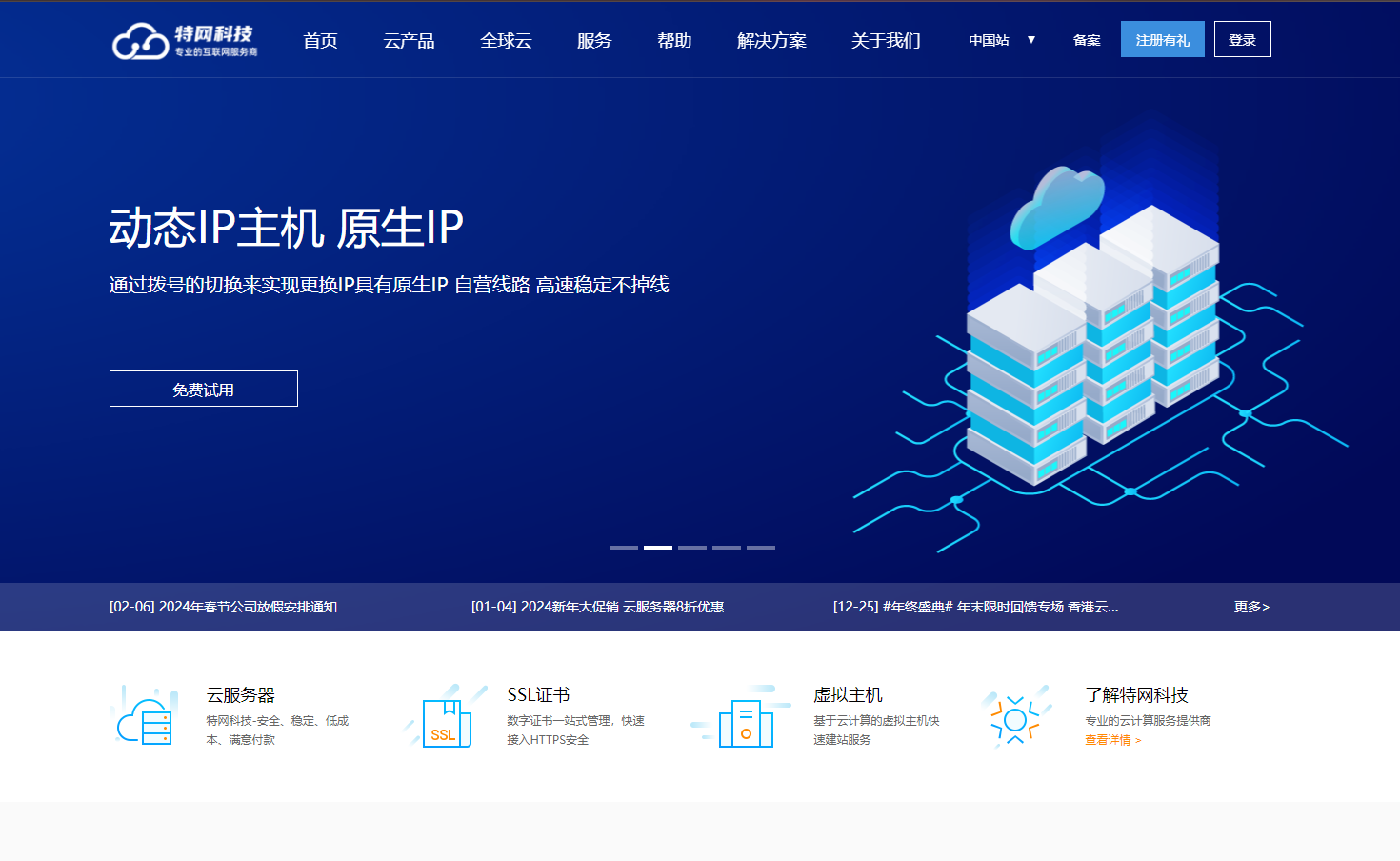The image size is (1400, 861).
Task: Open the 关于我们 menu item
Action: coord(885,40)
